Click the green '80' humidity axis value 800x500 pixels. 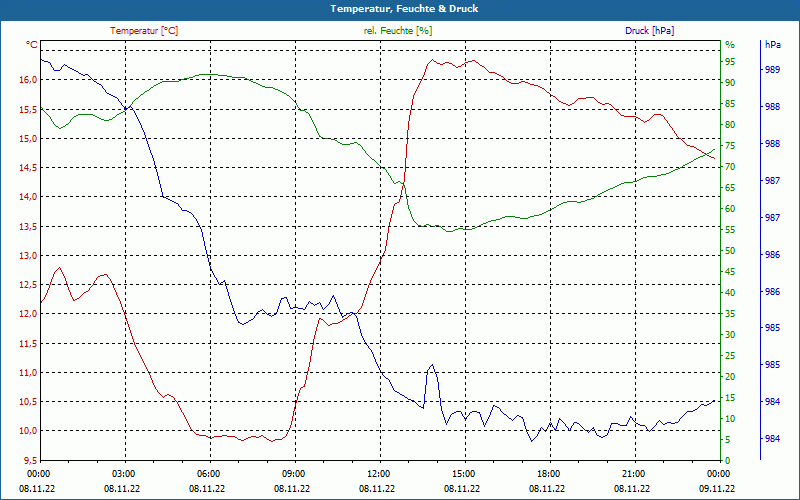[730, 124]
